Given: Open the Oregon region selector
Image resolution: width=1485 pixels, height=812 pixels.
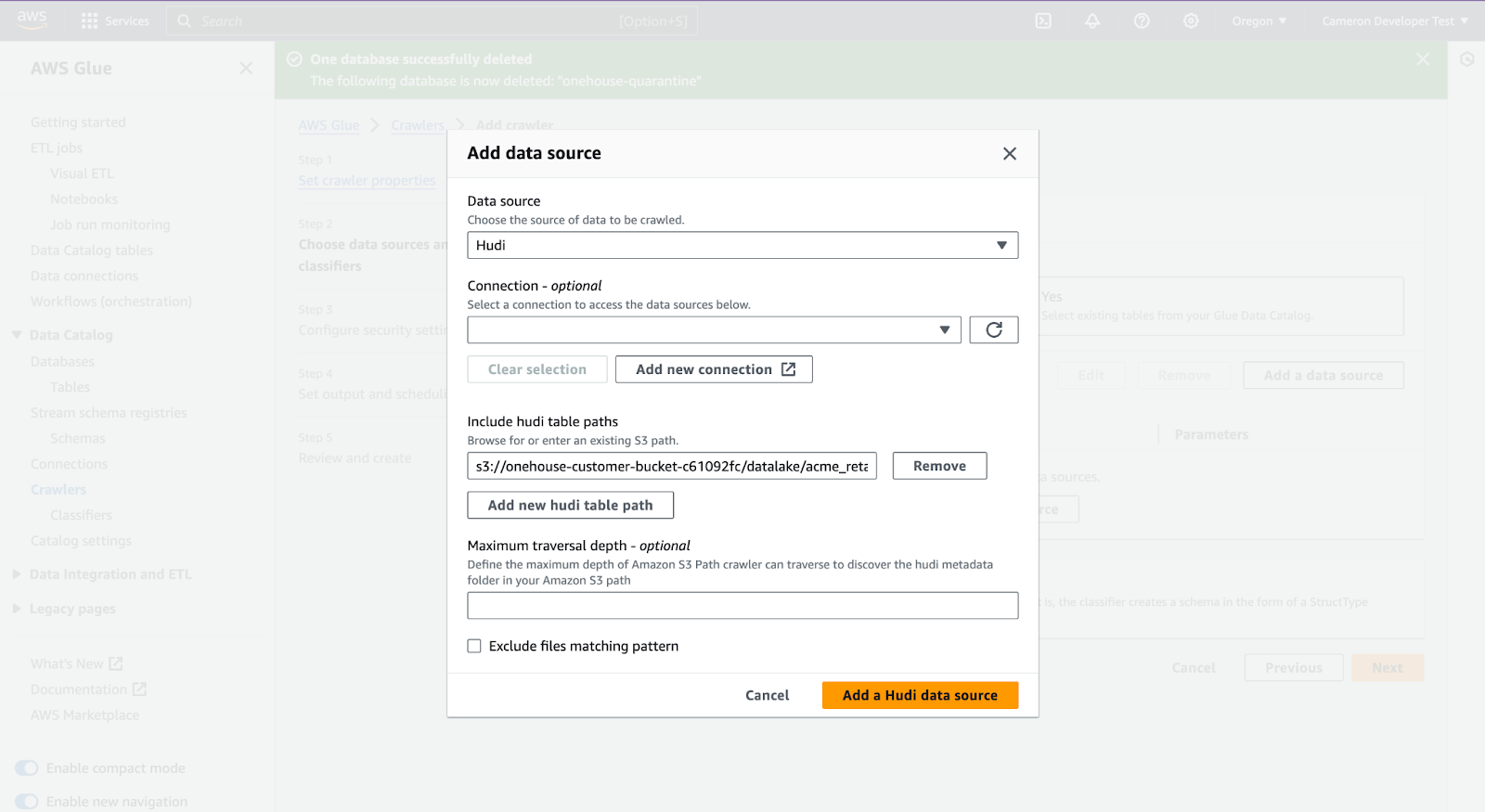Looking at the screenshot, I should pyautogui.click(x=1259, y=20).
